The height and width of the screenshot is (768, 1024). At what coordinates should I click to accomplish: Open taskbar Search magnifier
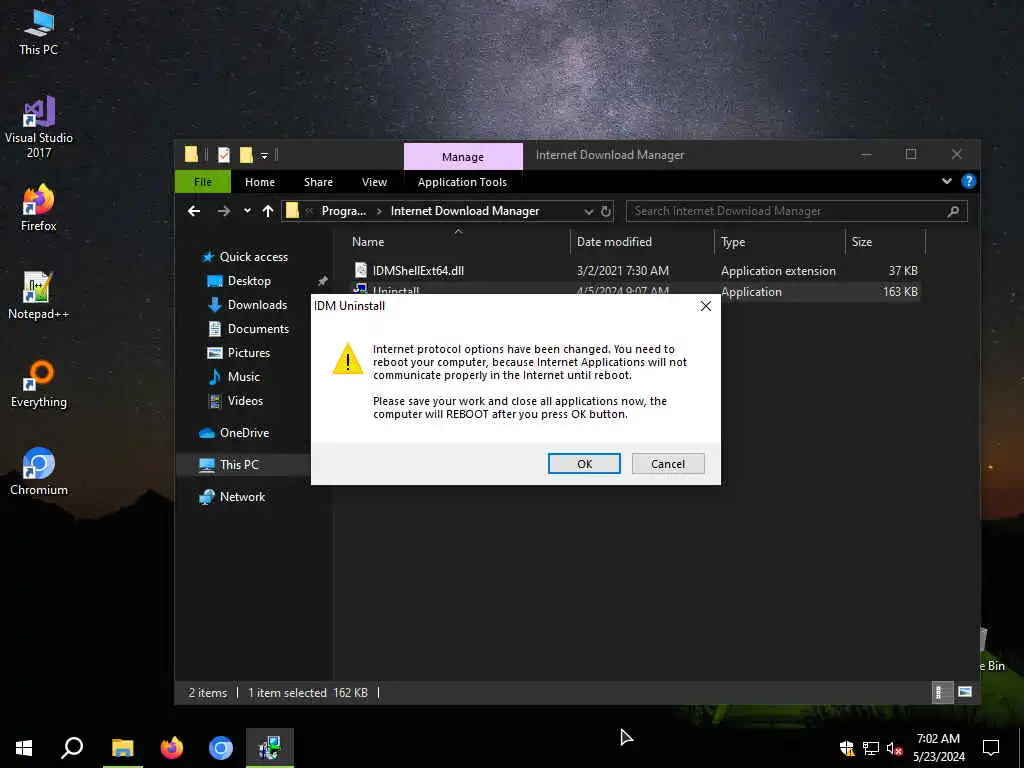click(72, 748)
